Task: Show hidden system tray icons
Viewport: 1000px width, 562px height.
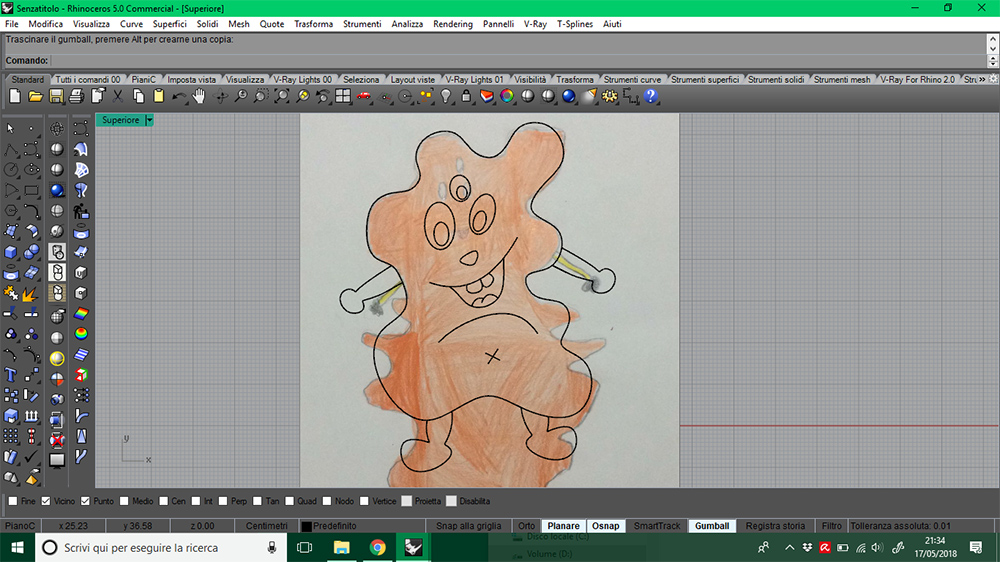Action: coord(789,547)
